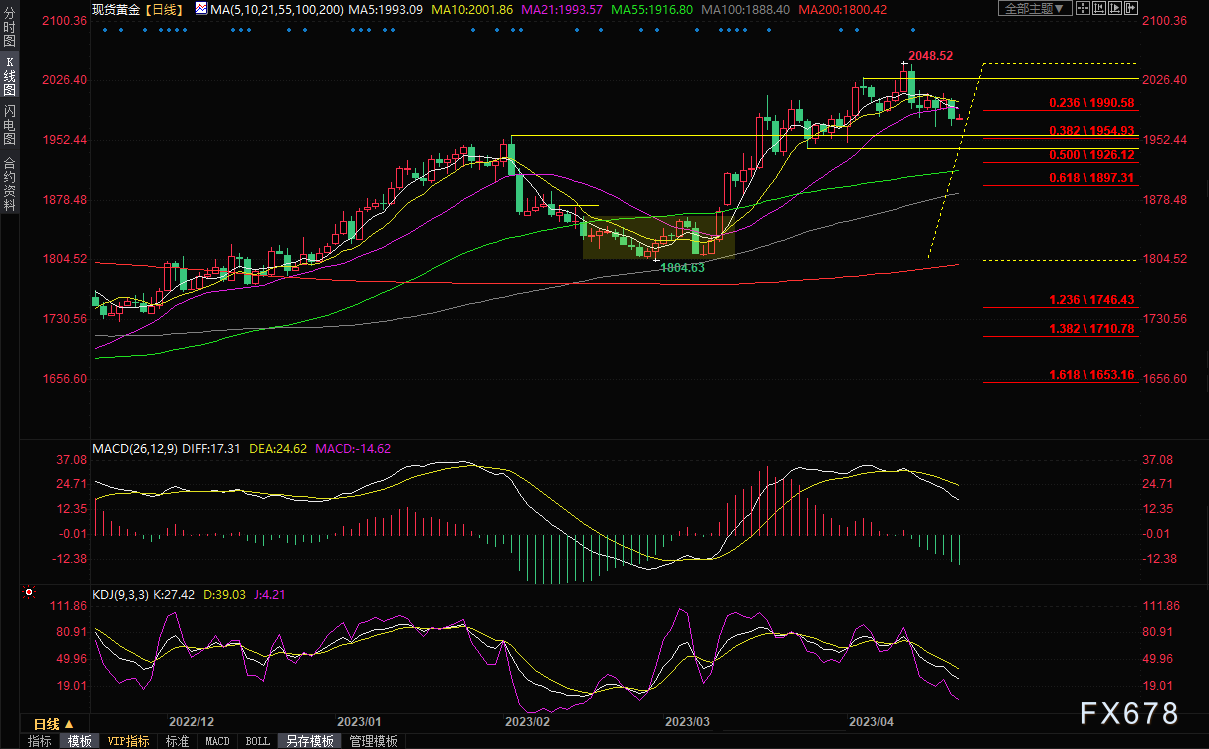1209x749 pixels.
Task: Select the 标准 template
Action: (x=178, y=741)
